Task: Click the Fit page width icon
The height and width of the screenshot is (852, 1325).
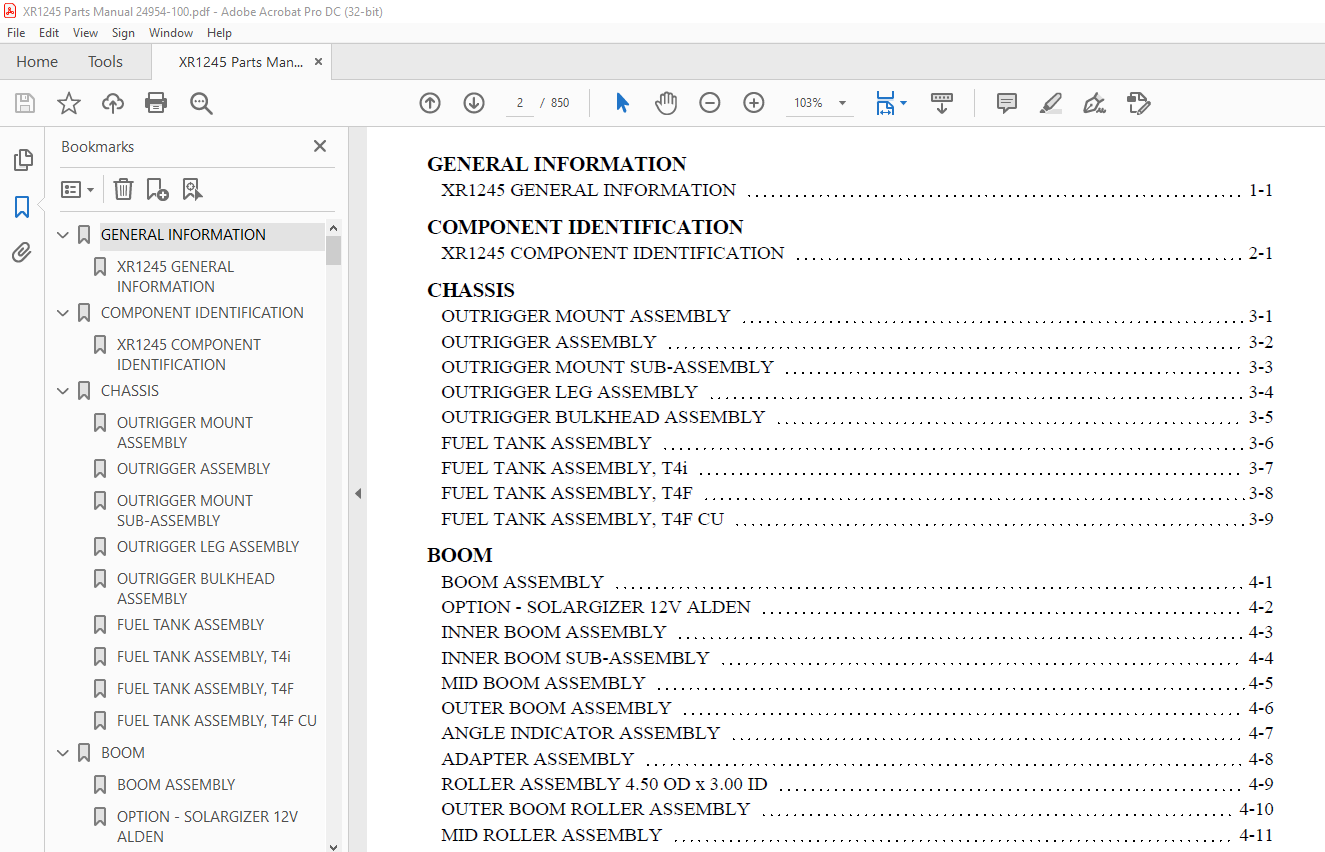Action: 885,103
